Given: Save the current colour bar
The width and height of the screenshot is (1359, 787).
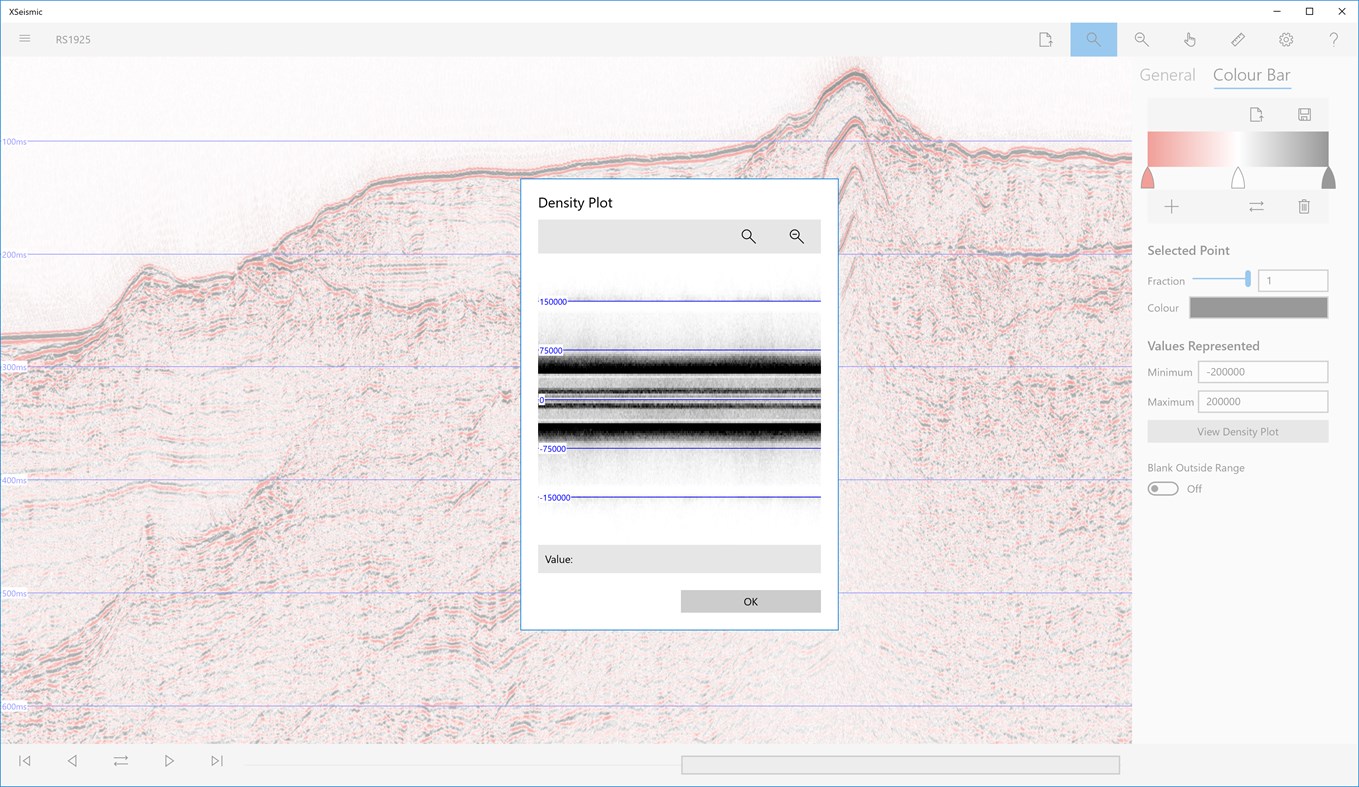Looking at the screenshot, I should tap(1304, 114).
